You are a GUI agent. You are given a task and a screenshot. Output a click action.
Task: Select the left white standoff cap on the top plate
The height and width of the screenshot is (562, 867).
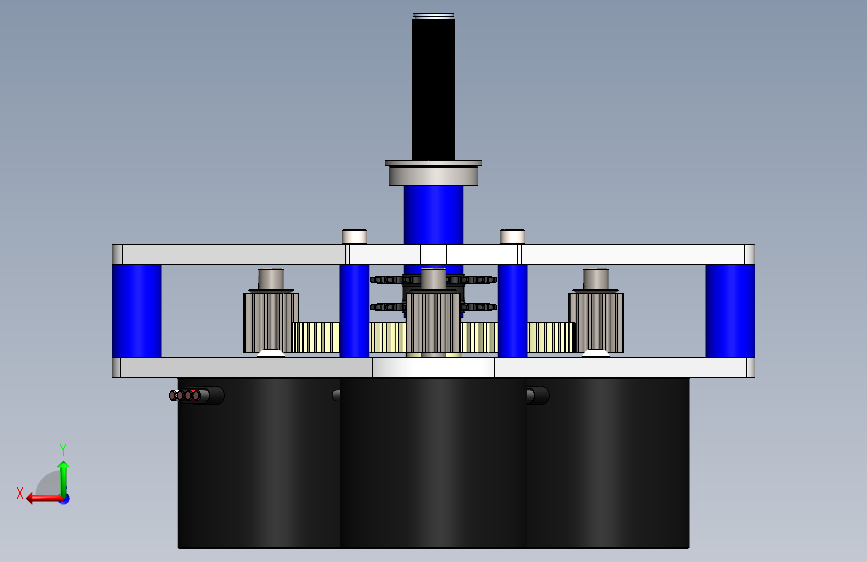(x=354, y=237)
